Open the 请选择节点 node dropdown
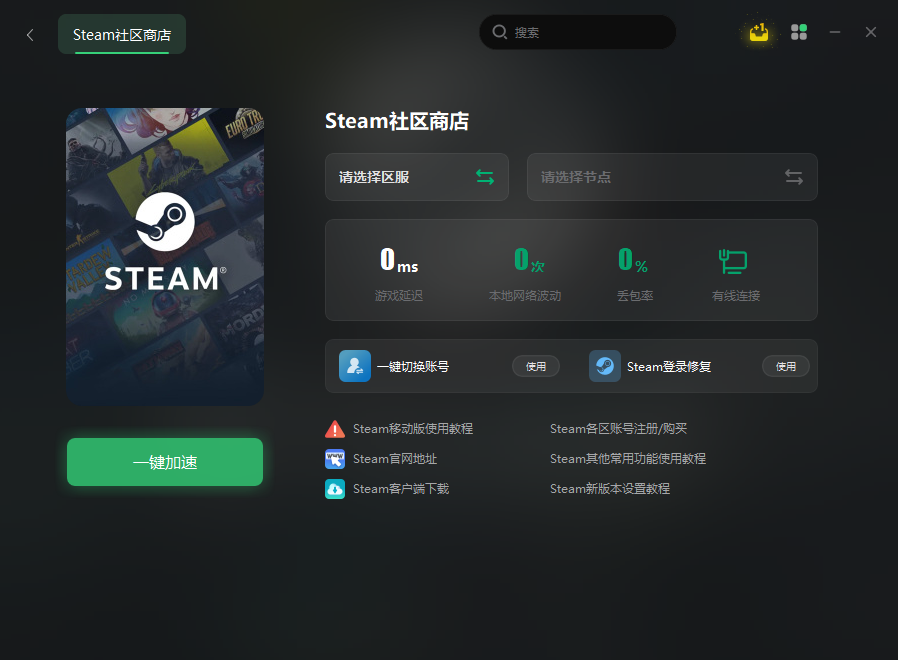 tap(672, 177)
